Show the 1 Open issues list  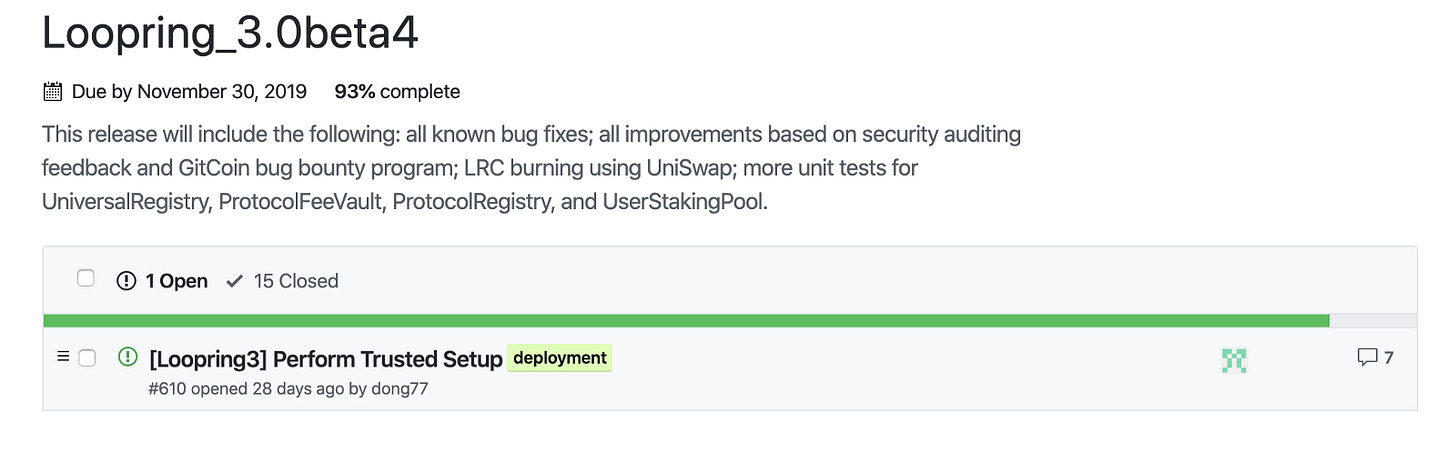point(163,281)
